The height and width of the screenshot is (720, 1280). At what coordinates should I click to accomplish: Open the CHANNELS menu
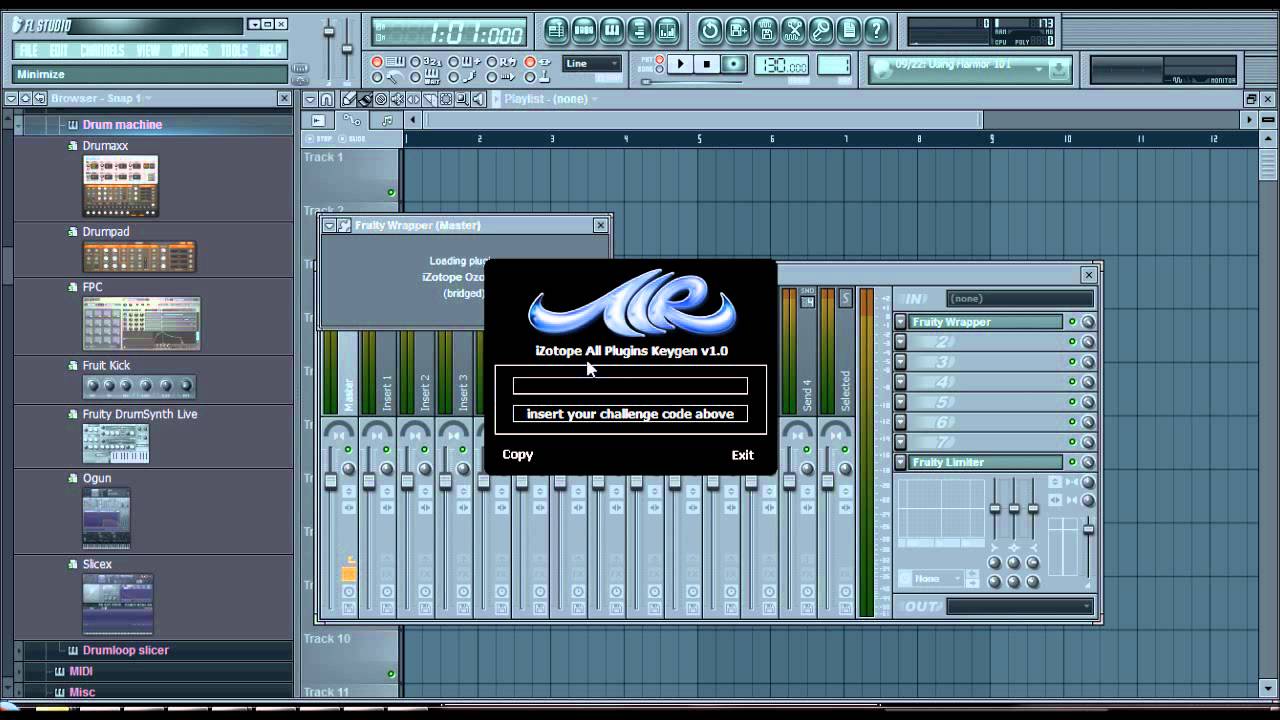[102, 50]
